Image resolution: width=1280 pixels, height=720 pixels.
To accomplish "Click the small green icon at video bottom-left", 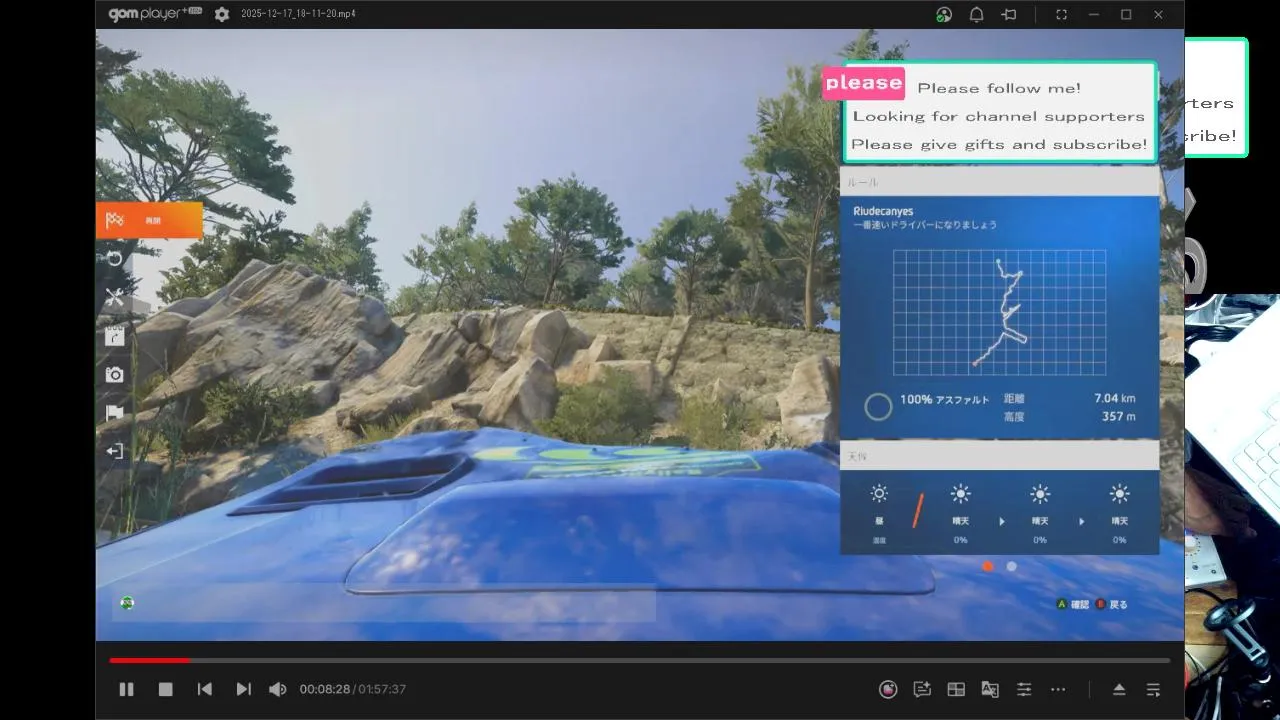I will coord(127,602).
